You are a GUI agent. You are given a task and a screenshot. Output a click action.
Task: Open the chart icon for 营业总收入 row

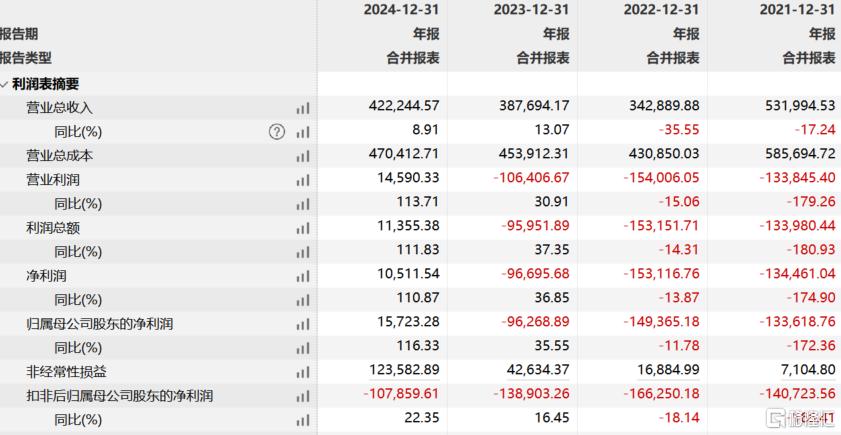[x=302, y=108]
